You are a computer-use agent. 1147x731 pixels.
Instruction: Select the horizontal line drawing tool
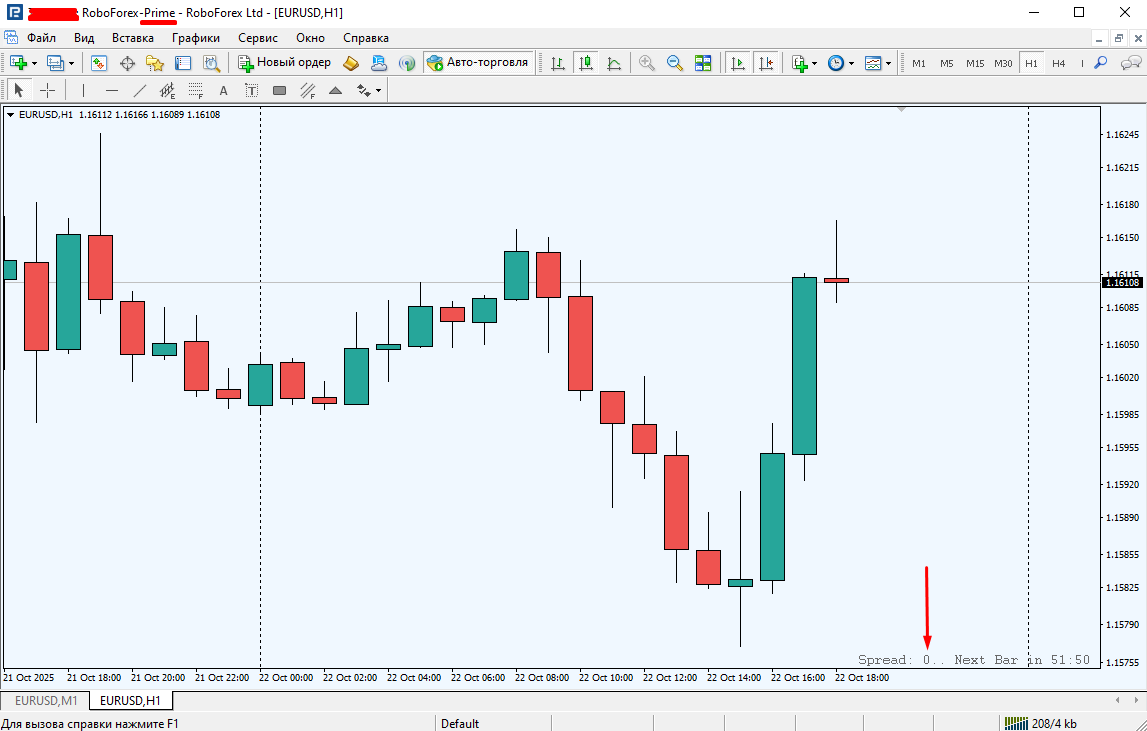pos(111,90)
